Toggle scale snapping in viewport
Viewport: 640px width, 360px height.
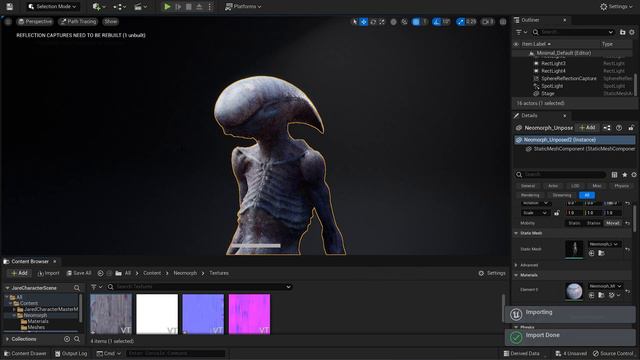click(x=461, y=22)
